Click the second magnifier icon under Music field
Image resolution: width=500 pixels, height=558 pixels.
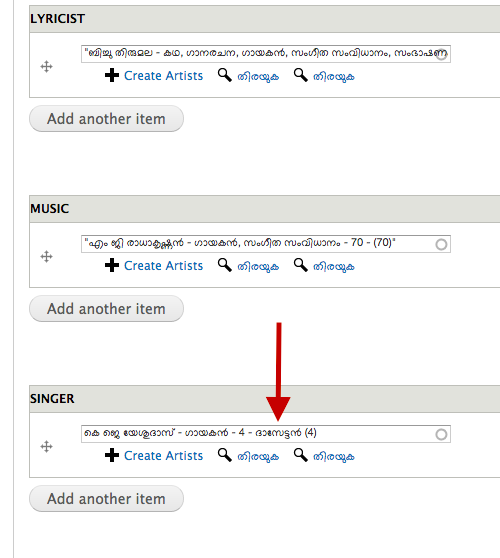[300, 265]
